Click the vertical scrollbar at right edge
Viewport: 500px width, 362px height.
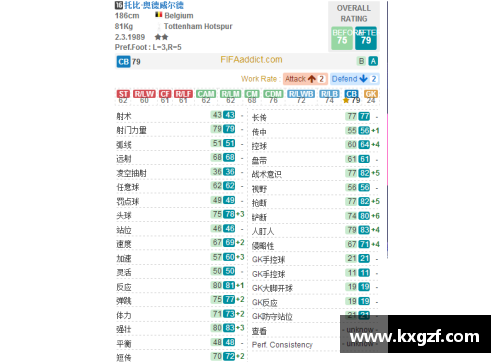pyautogui.click(x=387, y=130)
